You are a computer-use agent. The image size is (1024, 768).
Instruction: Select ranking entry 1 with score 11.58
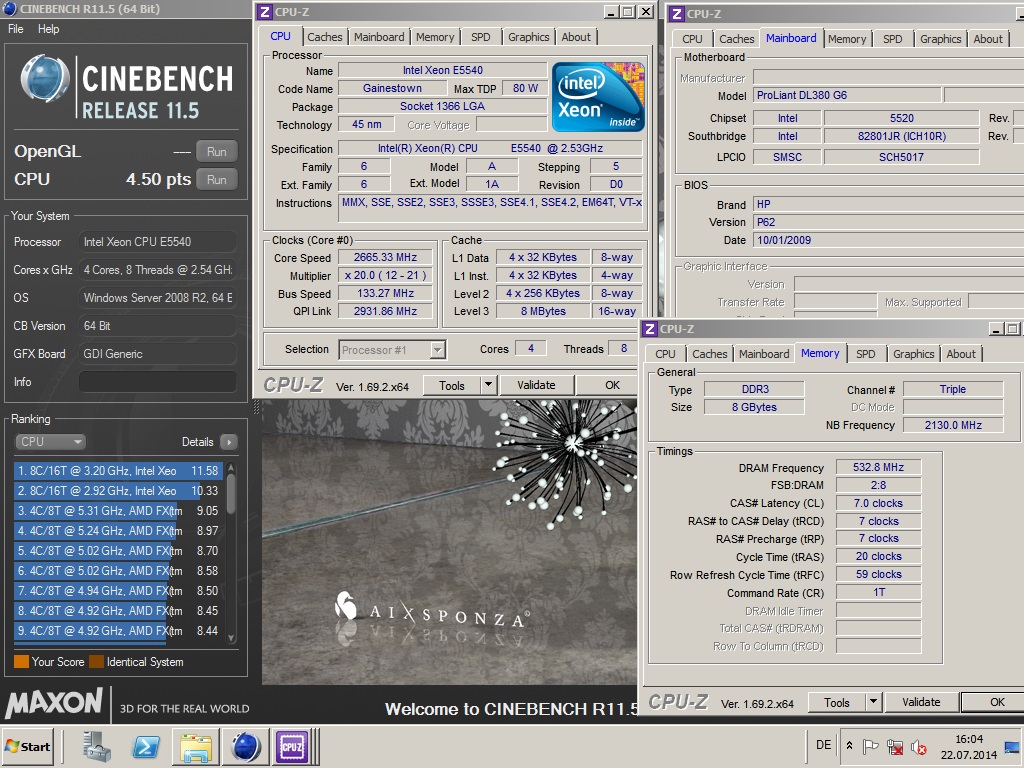118,471
